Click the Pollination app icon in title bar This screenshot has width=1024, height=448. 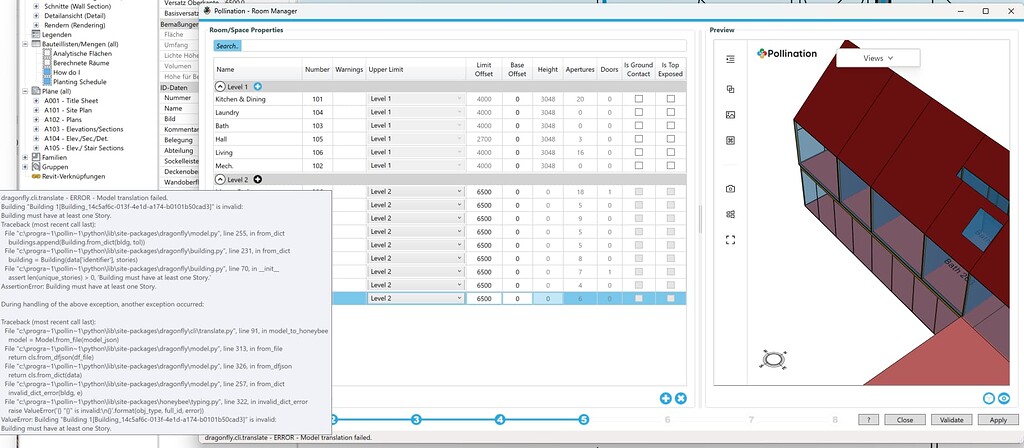tap(208, 10)
